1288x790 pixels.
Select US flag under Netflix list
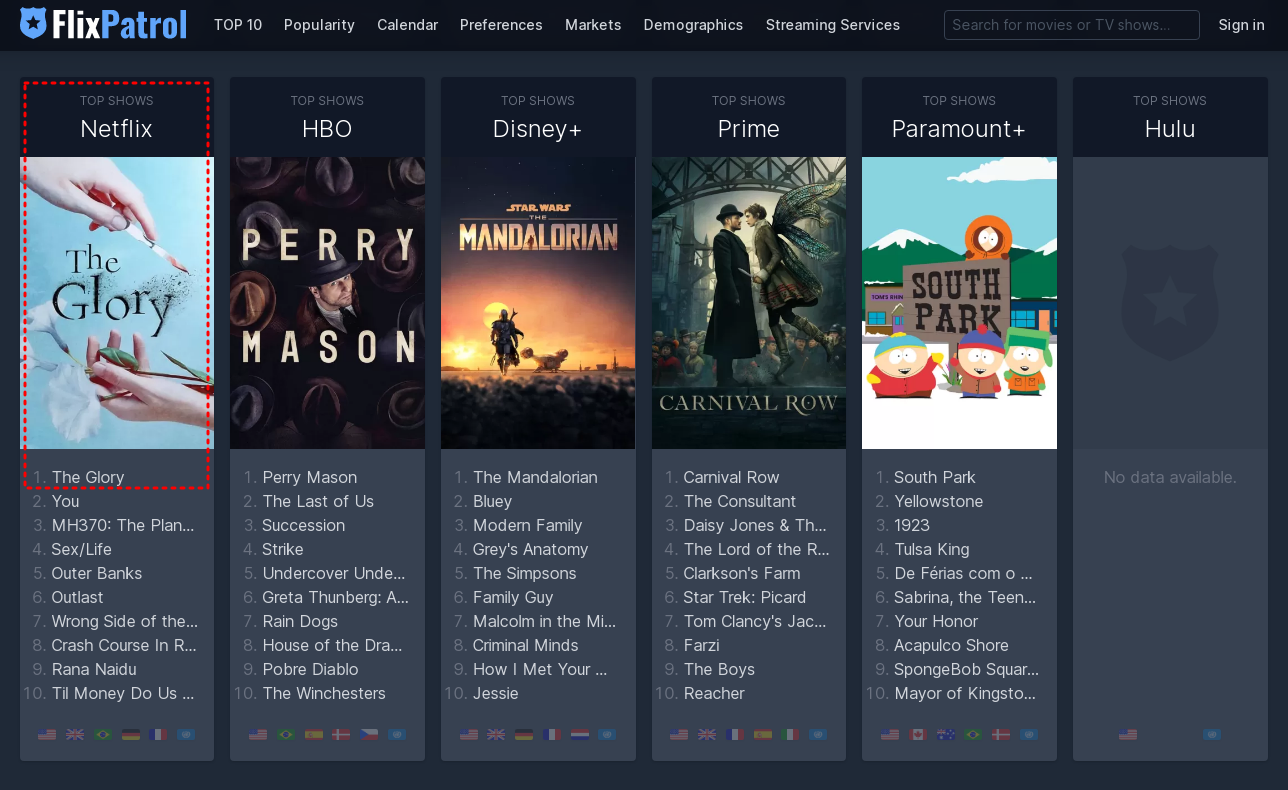point(47,735)
